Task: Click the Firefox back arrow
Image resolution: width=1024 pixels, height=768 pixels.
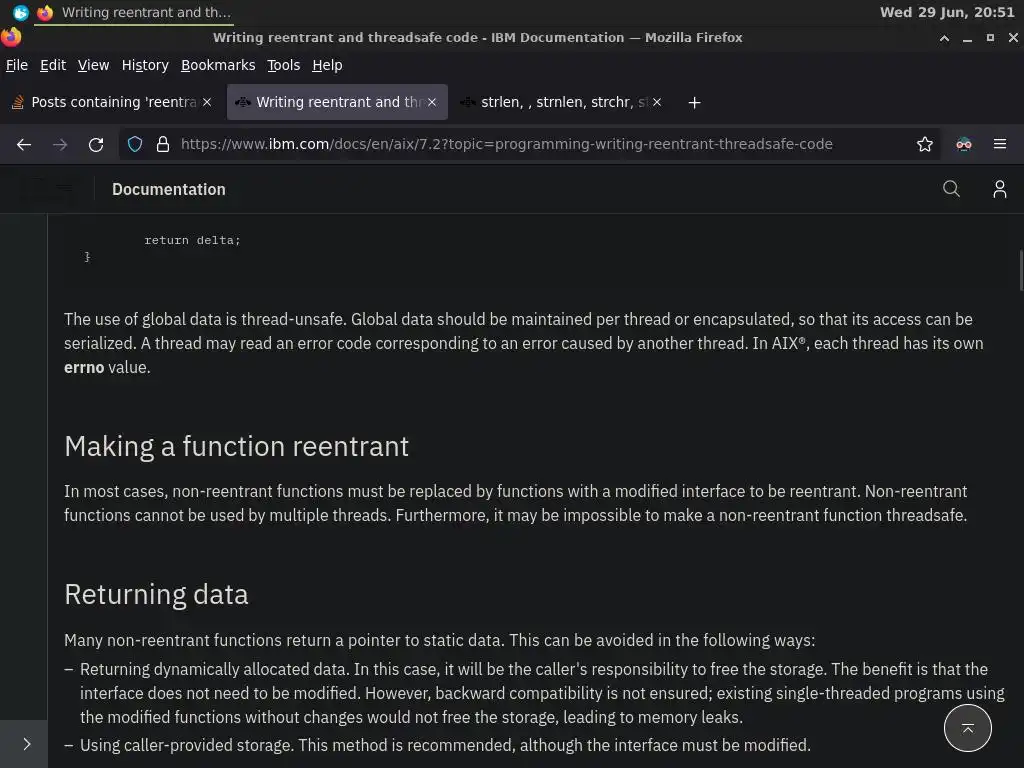Action: tap(24, 144)
